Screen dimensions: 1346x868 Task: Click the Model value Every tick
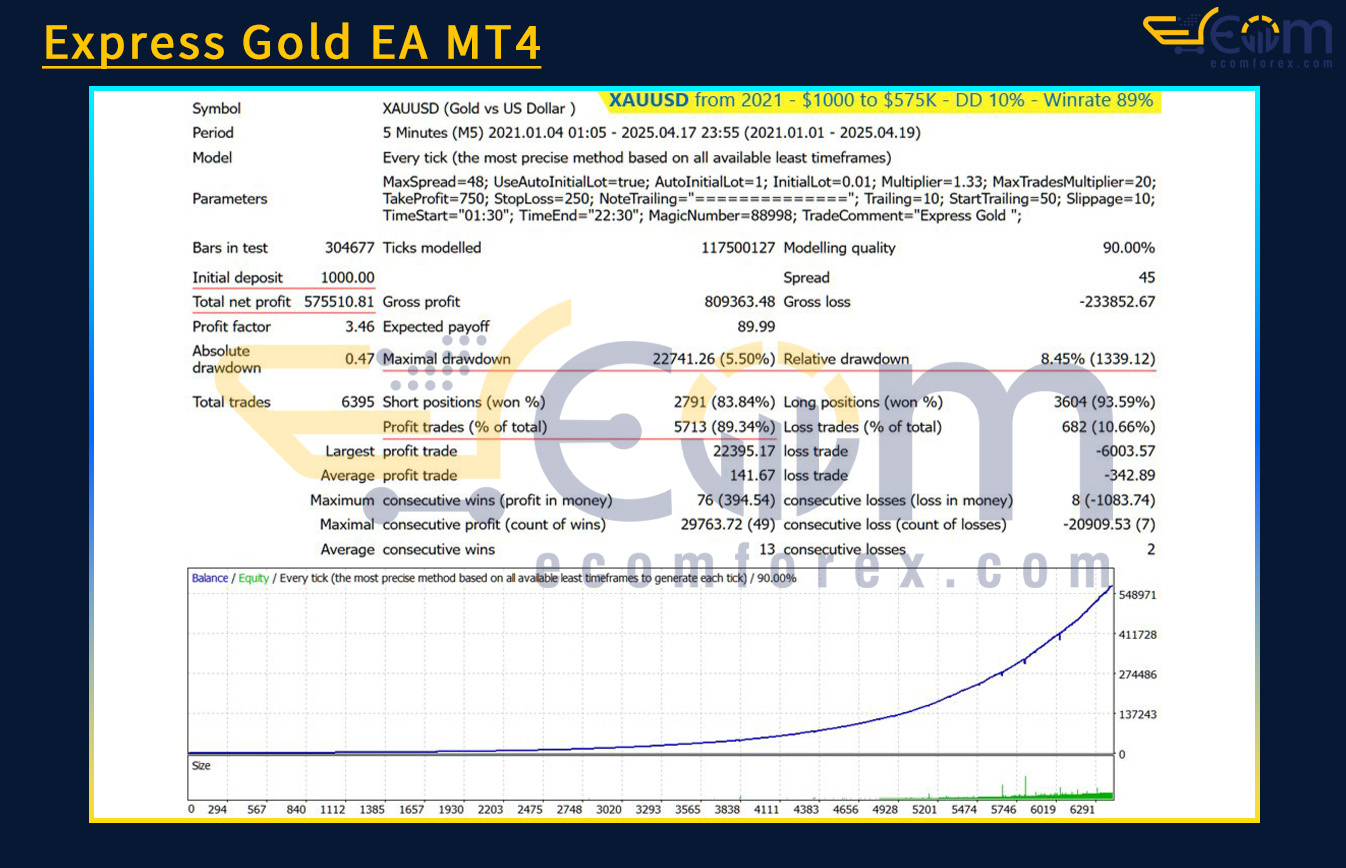click(x=637, y=158)
